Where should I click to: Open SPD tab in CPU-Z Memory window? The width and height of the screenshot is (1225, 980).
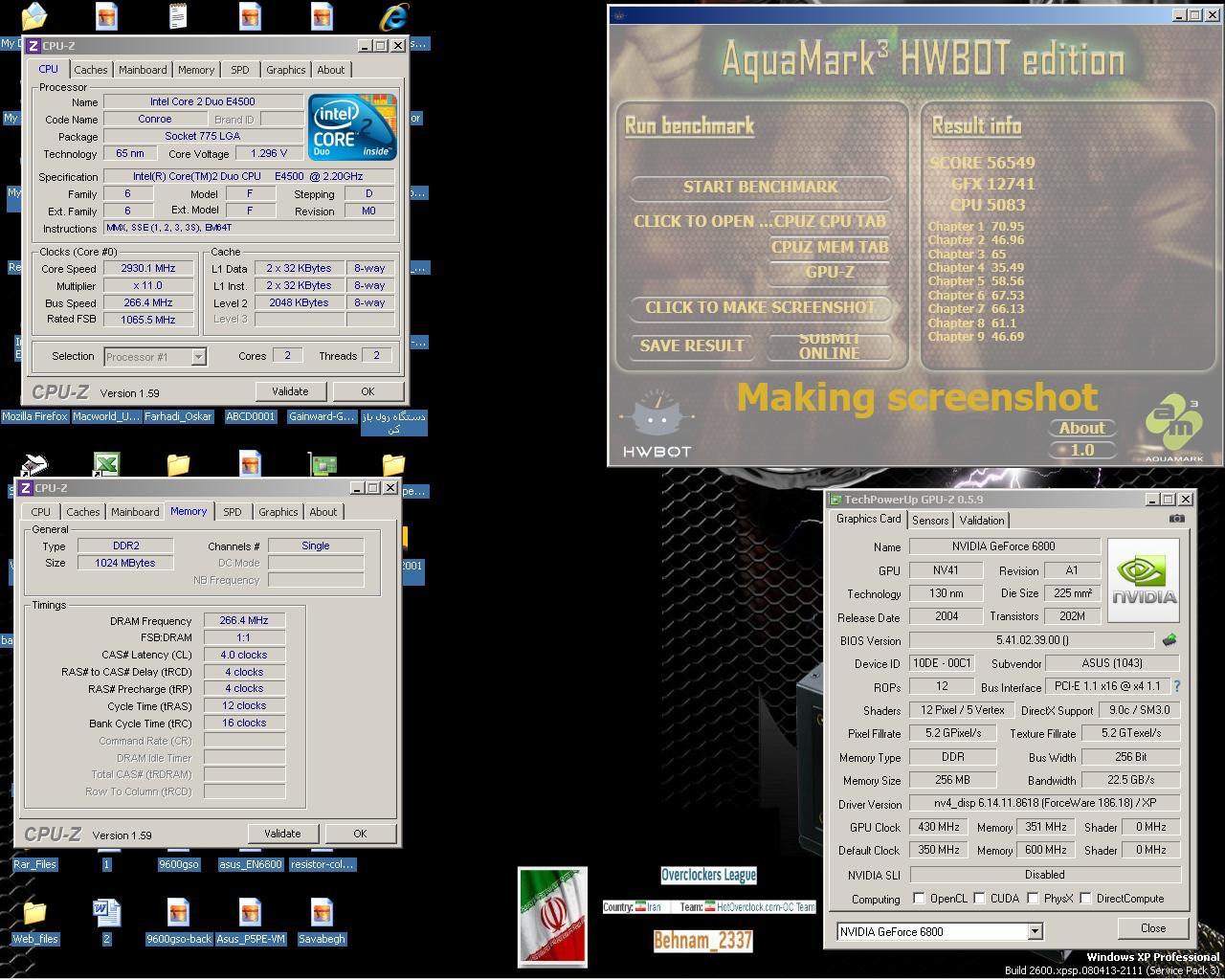pyautogui.click(x=233, y=512)
